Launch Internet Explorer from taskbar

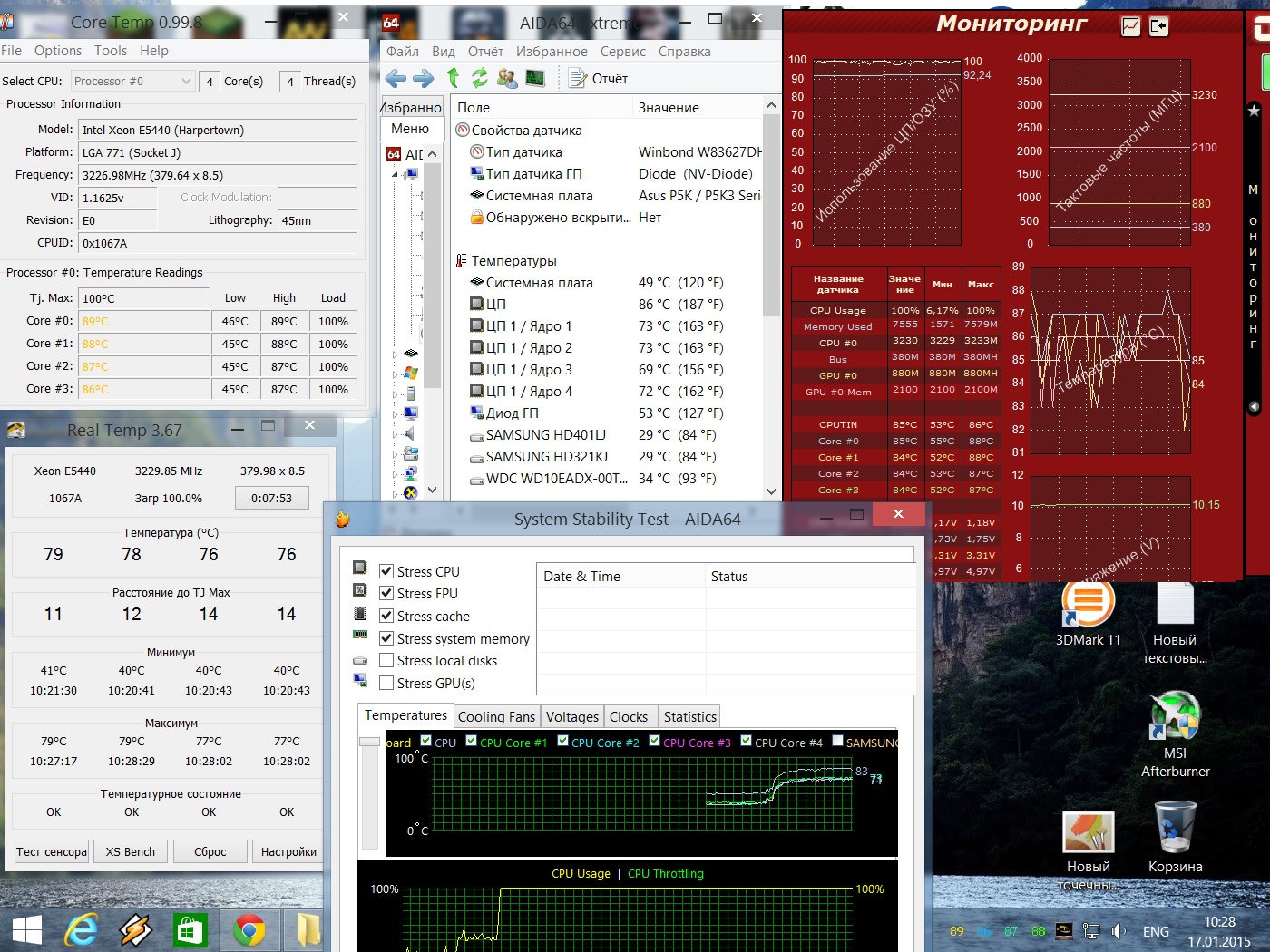point(82,930)
